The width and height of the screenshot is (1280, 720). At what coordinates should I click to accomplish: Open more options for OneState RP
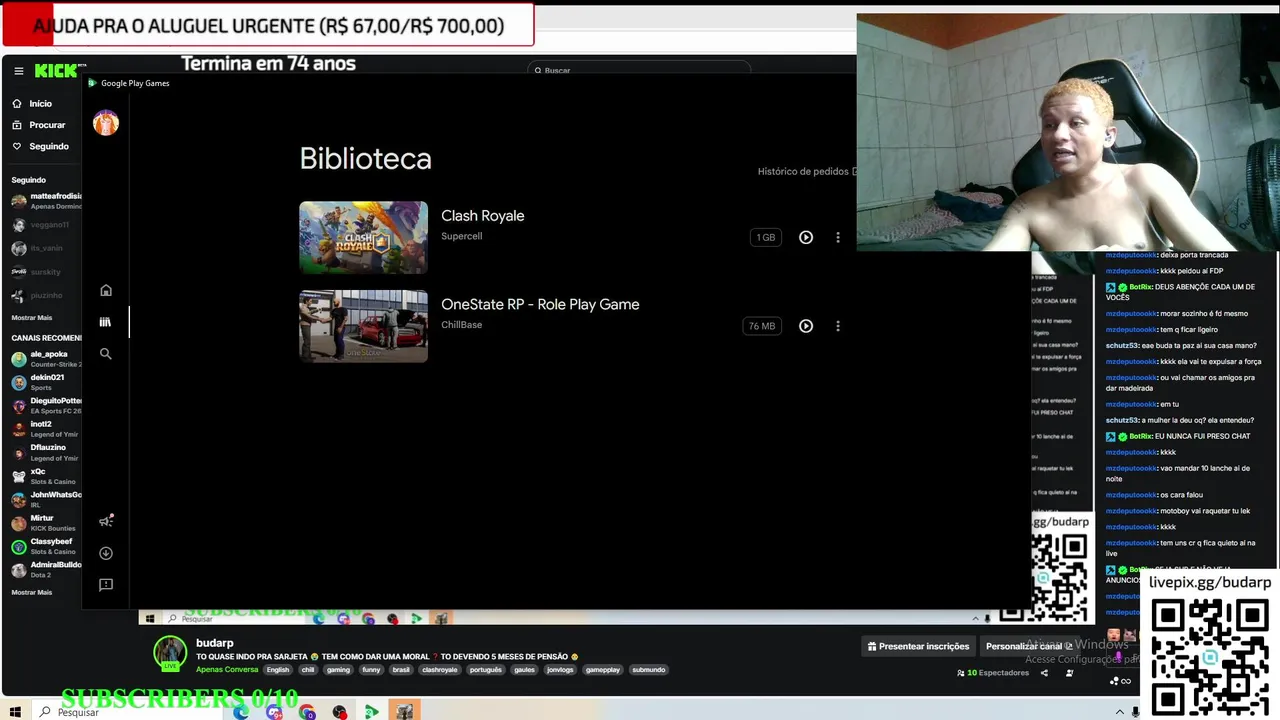pos(838,326)
